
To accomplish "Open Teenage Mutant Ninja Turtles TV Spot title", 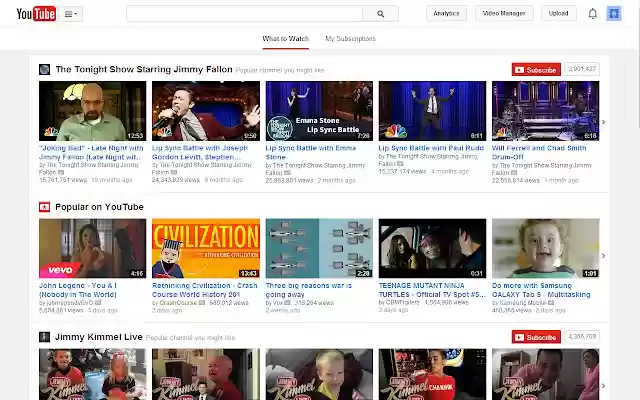I will (432, 290).
